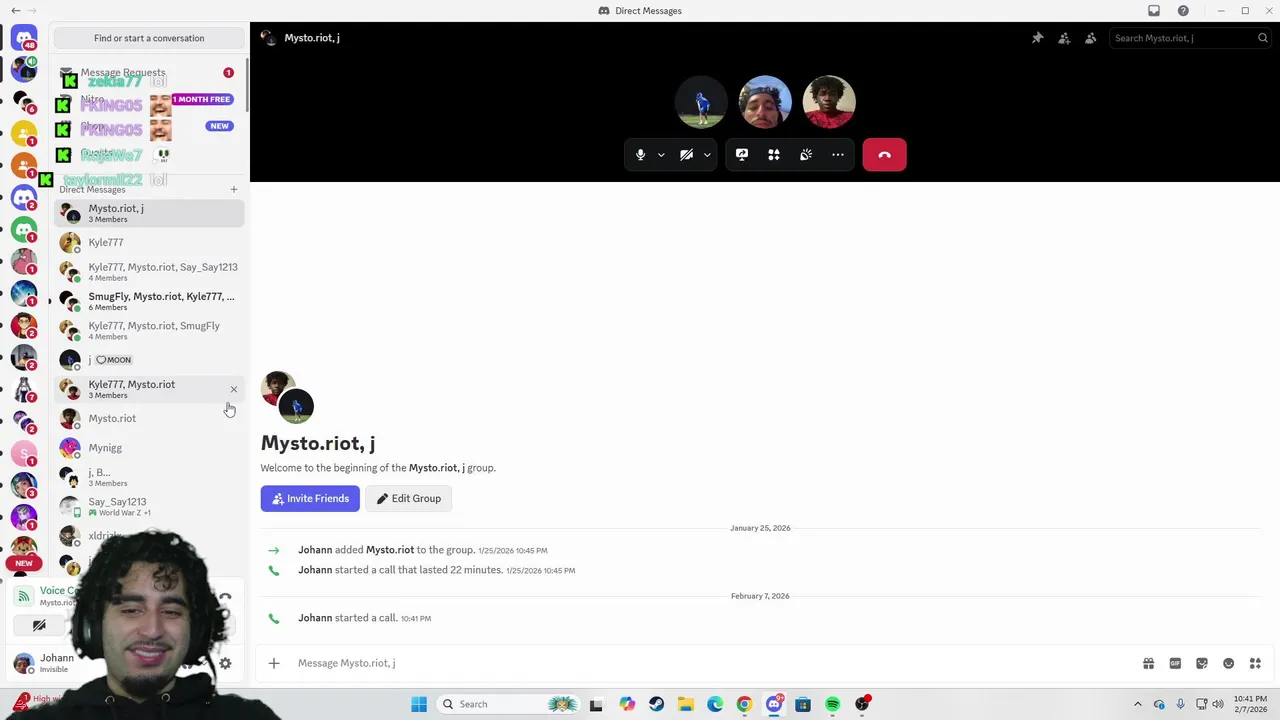This screenshot has height=720, width=1280.
Task: Show hidden system tray icons
Action: 1138,704
